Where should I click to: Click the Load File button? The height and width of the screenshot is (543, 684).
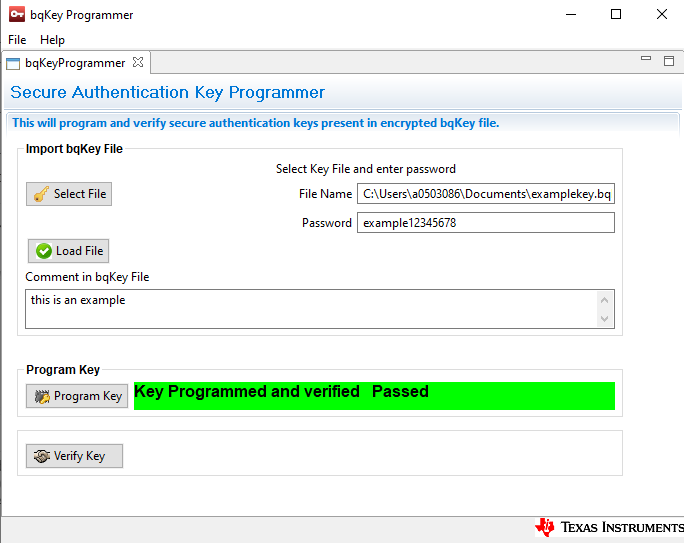coord(68,251)
